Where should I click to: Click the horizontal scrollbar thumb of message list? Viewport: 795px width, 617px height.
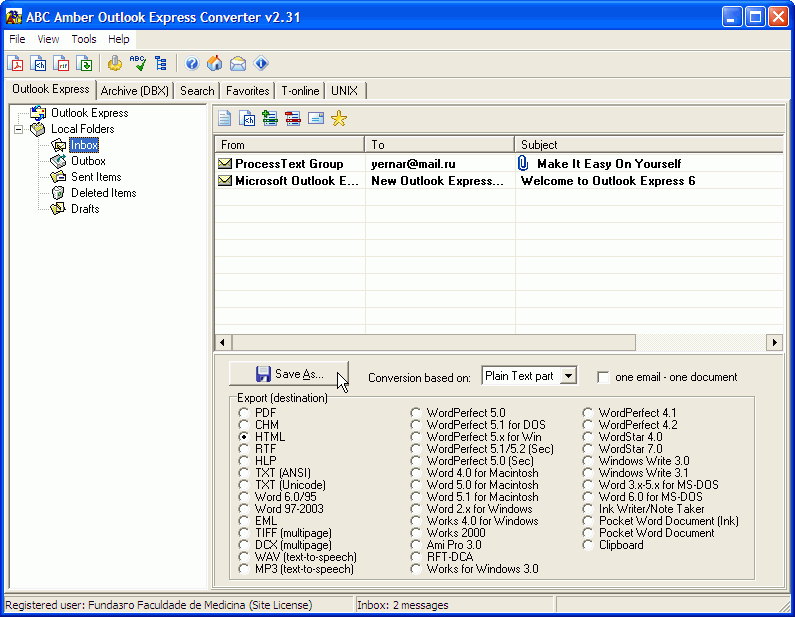pyautogui.click(x=434, y=342)
